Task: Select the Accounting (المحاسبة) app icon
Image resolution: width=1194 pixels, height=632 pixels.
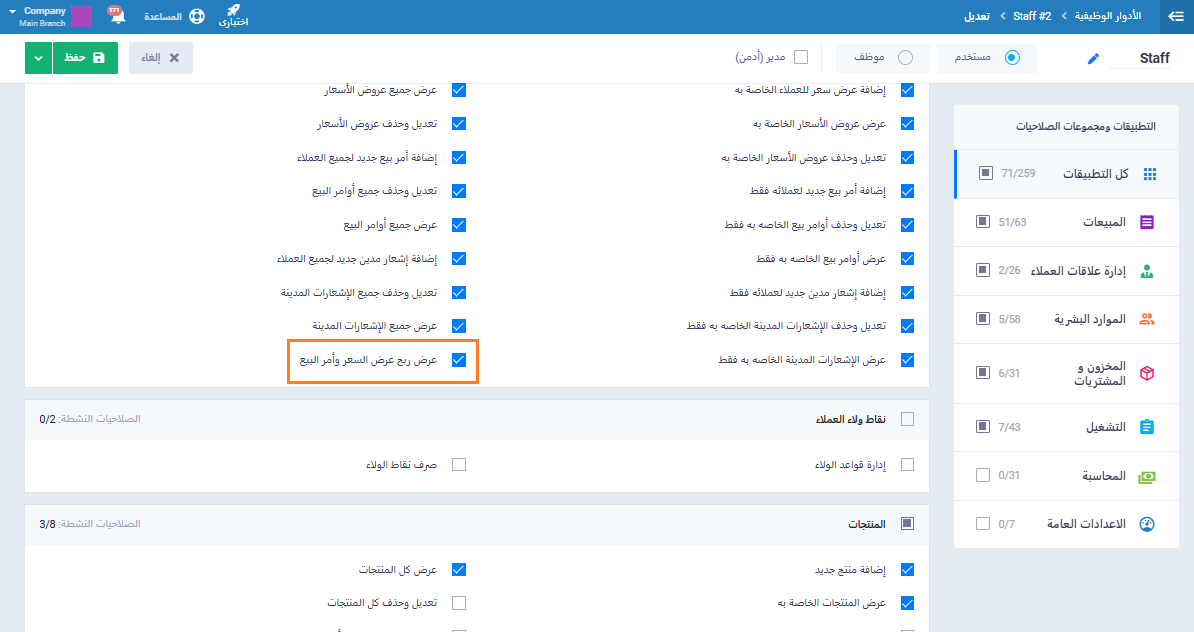Action: tap(1147, 476)
